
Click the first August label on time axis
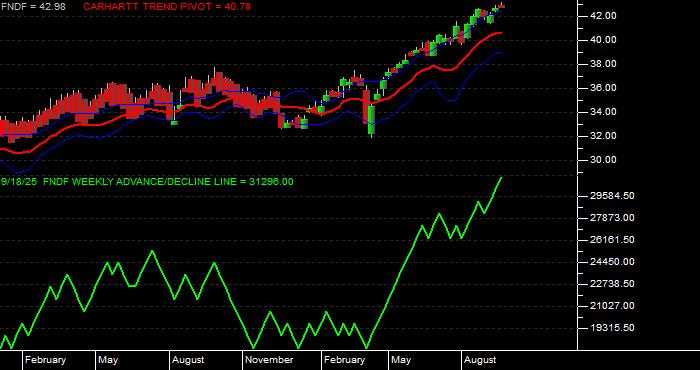188,360
